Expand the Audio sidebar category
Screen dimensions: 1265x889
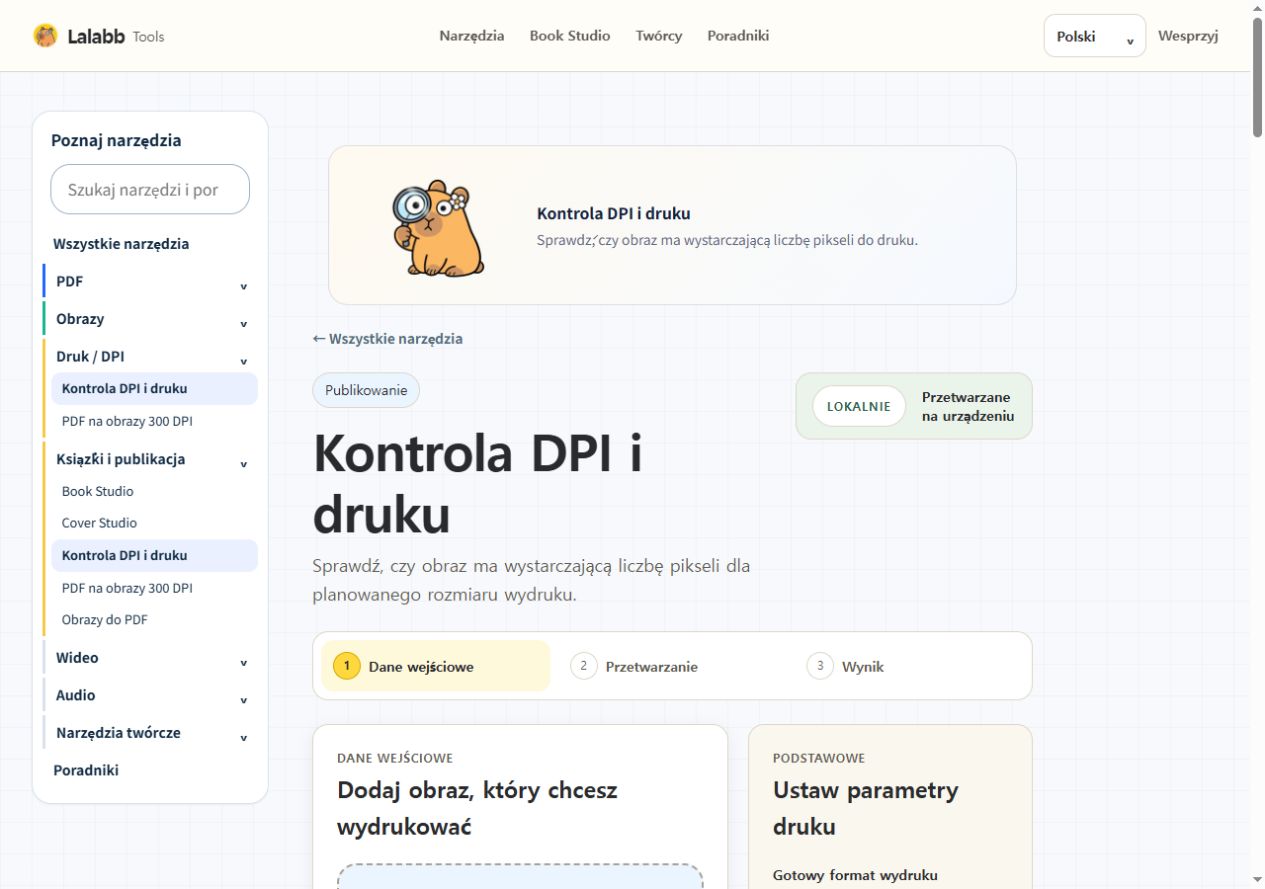(150, 695)
